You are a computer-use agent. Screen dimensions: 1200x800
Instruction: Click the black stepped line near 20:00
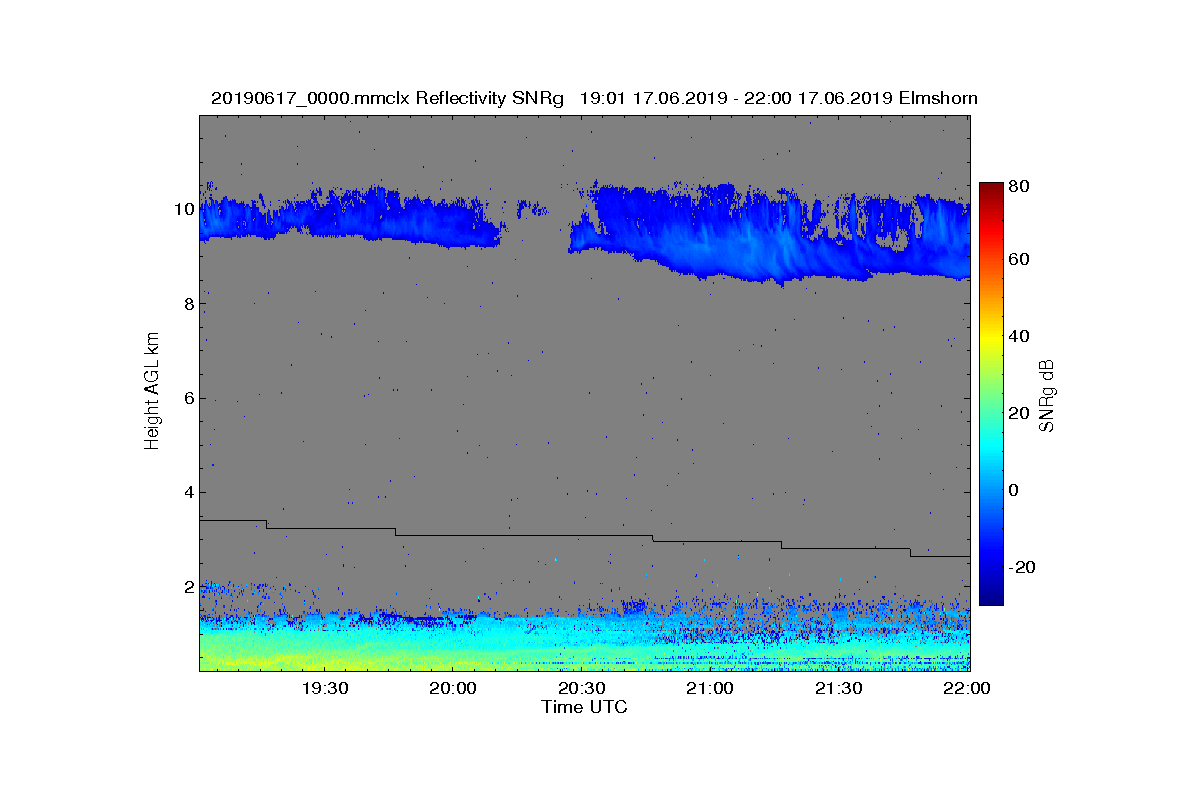(453, 535)
